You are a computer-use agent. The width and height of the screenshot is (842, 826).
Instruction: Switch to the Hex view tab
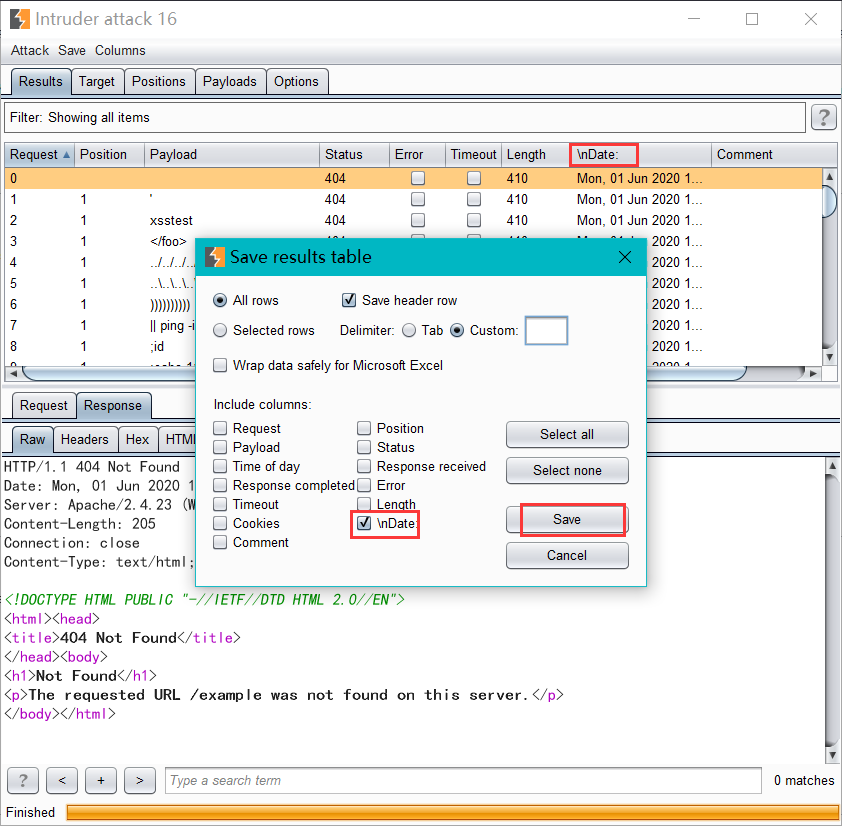[137, 439]
